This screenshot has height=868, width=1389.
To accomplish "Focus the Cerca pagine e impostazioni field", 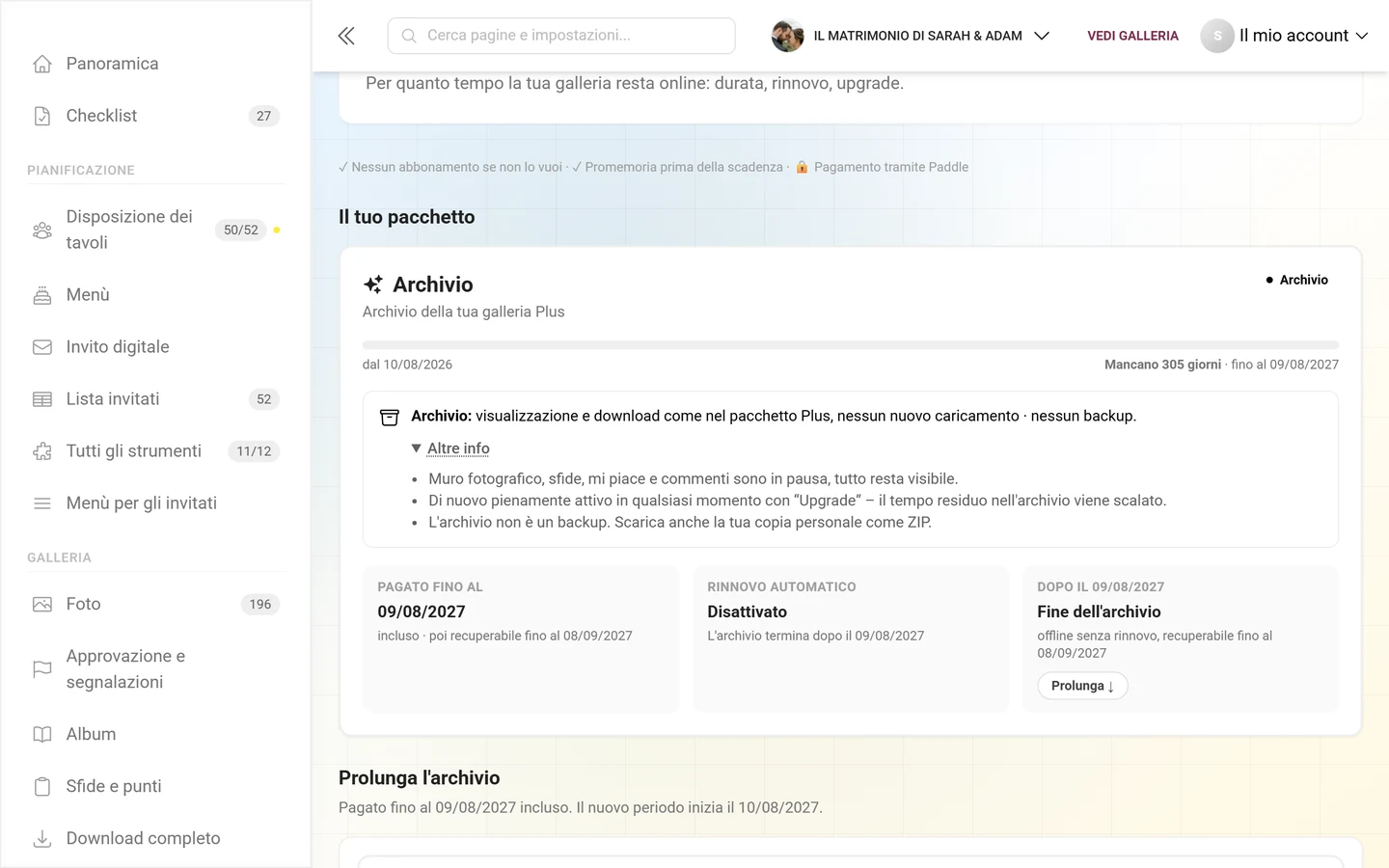I will click(x=561, y=36).
